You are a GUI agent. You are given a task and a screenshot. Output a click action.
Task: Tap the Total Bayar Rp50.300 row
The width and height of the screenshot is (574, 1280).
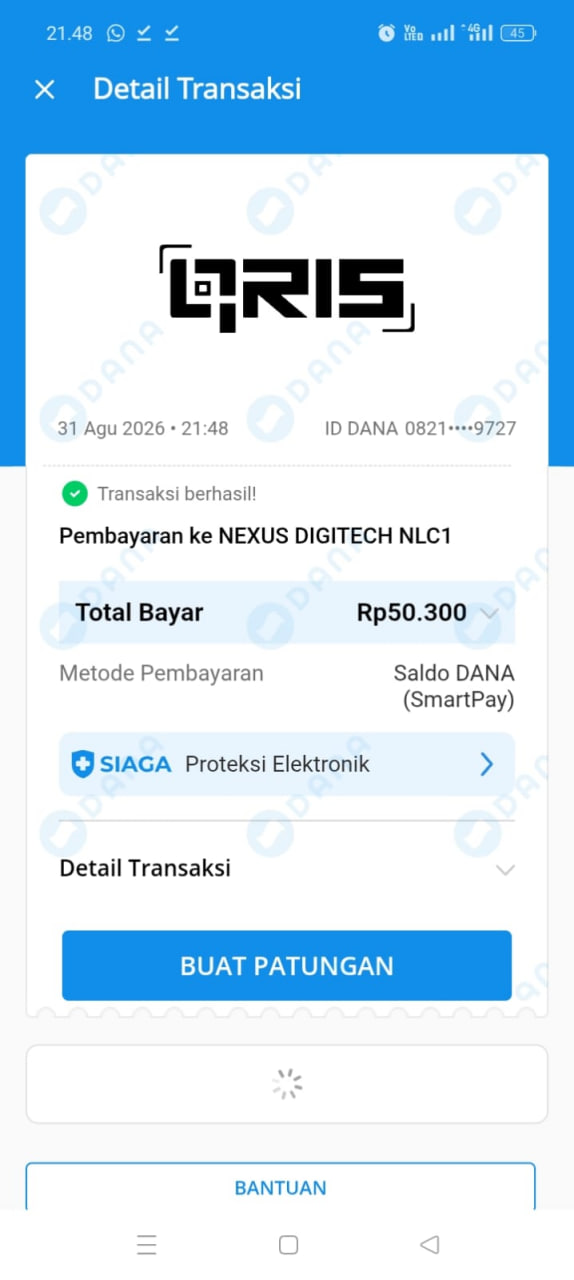click(287, 613)
